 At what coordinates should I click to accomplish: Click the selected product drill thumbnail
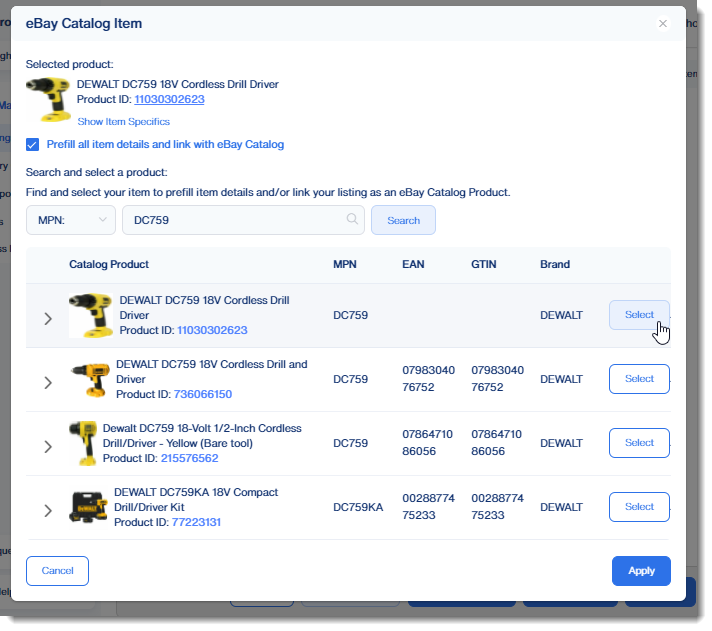pyautogui.click(x=48, y=100)
